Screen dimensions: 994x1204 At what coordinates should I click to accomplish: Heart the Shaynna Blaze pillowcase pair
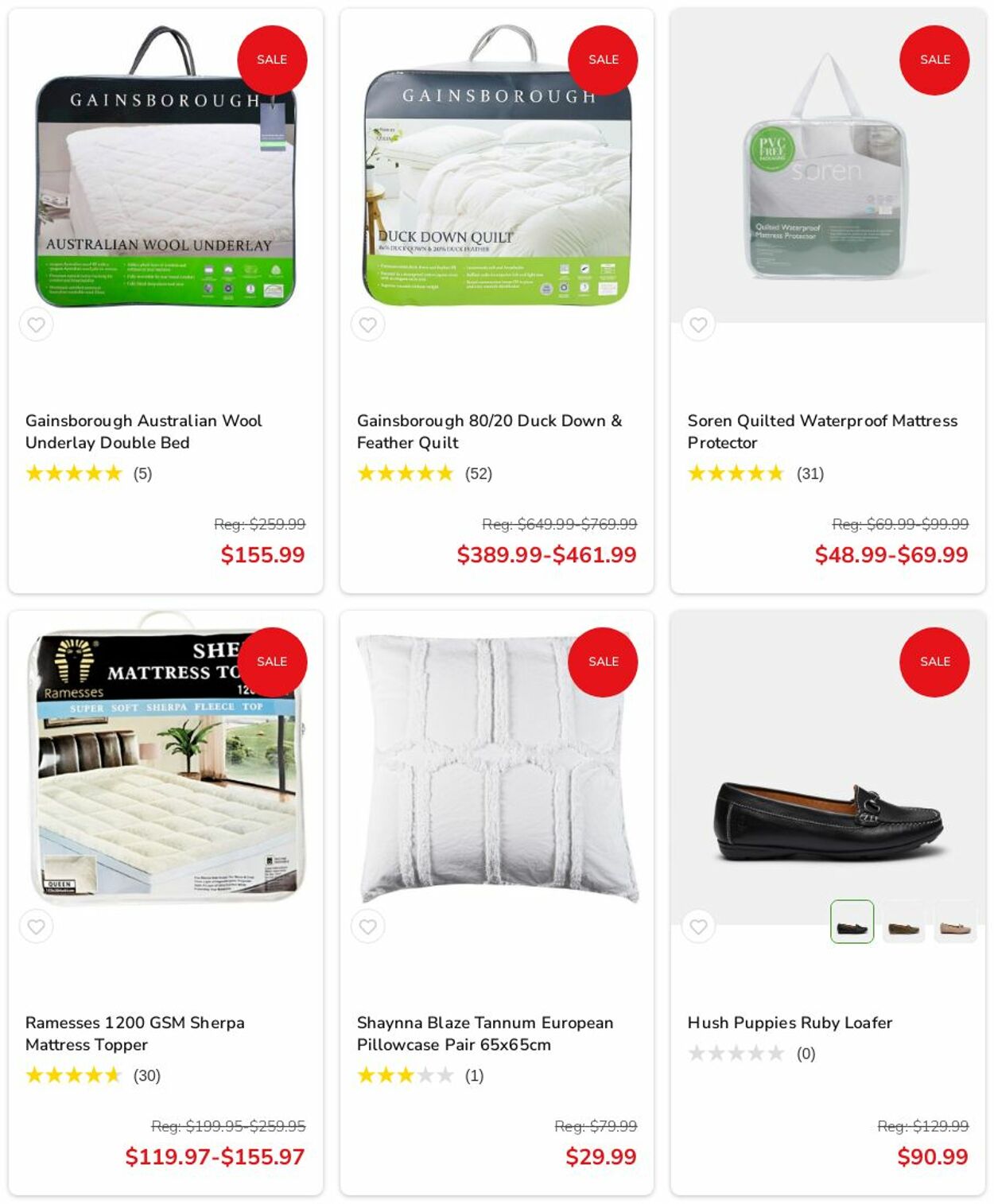[367, 926]
